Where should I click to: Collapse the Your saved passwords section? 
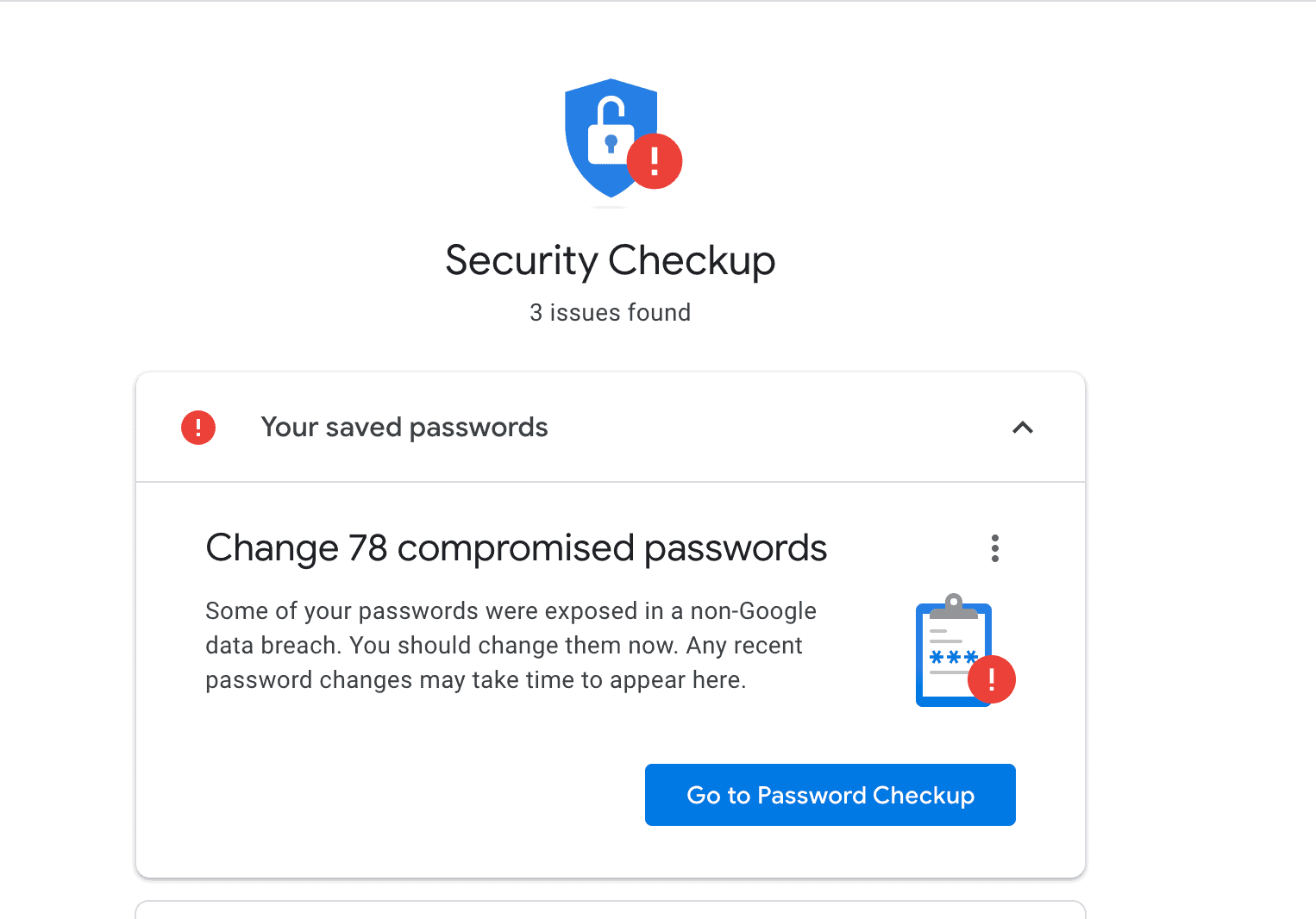tap(1023, 428)
